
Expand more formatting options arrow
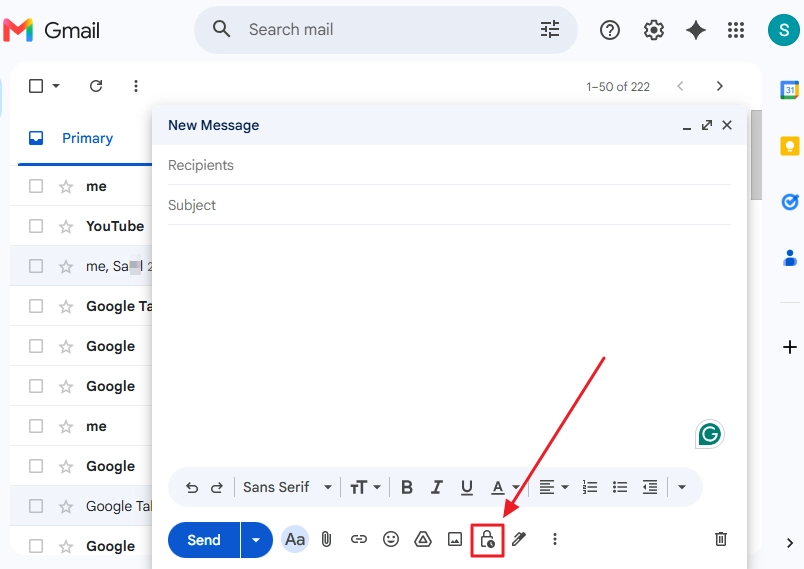coord(681,487)
